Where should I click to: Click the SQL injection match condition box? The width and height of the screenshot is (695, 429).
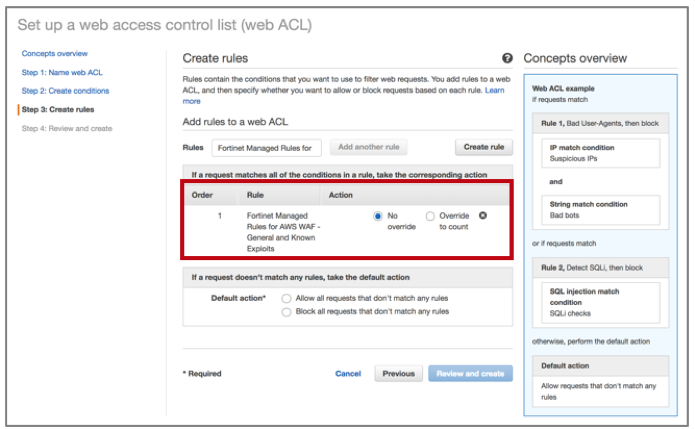pos(602,301)
